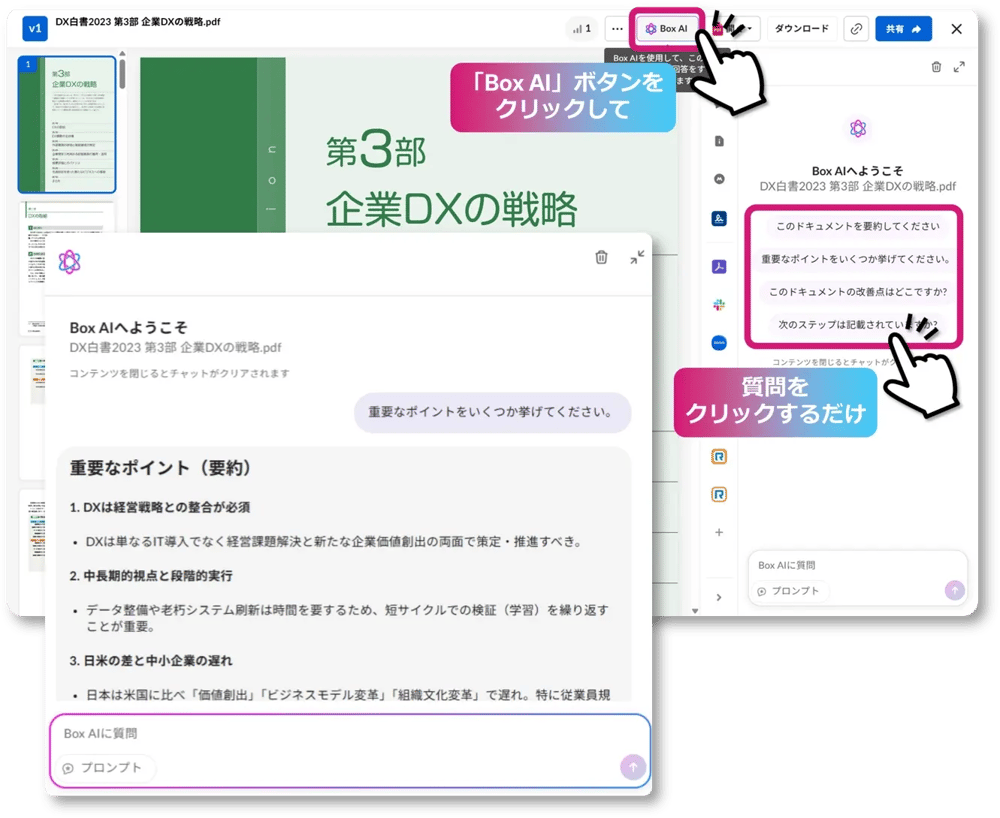Click the ダウンロード button
This screenshot has width=1000, height=818.
click(802, 29)
